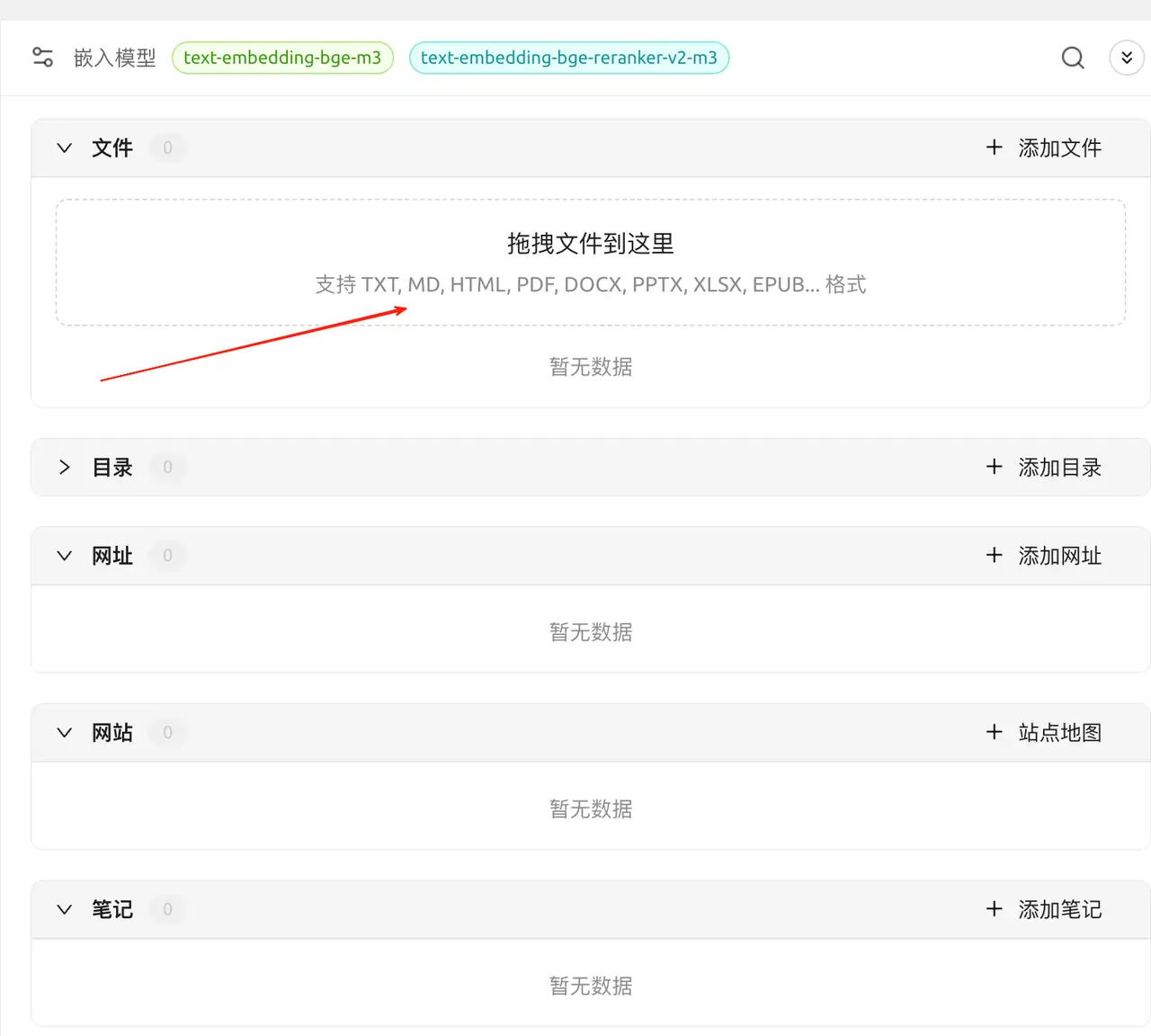Screen dimensions: 1151x1036
Task: Click the count badge next to 网址
Action: (167, 556)
